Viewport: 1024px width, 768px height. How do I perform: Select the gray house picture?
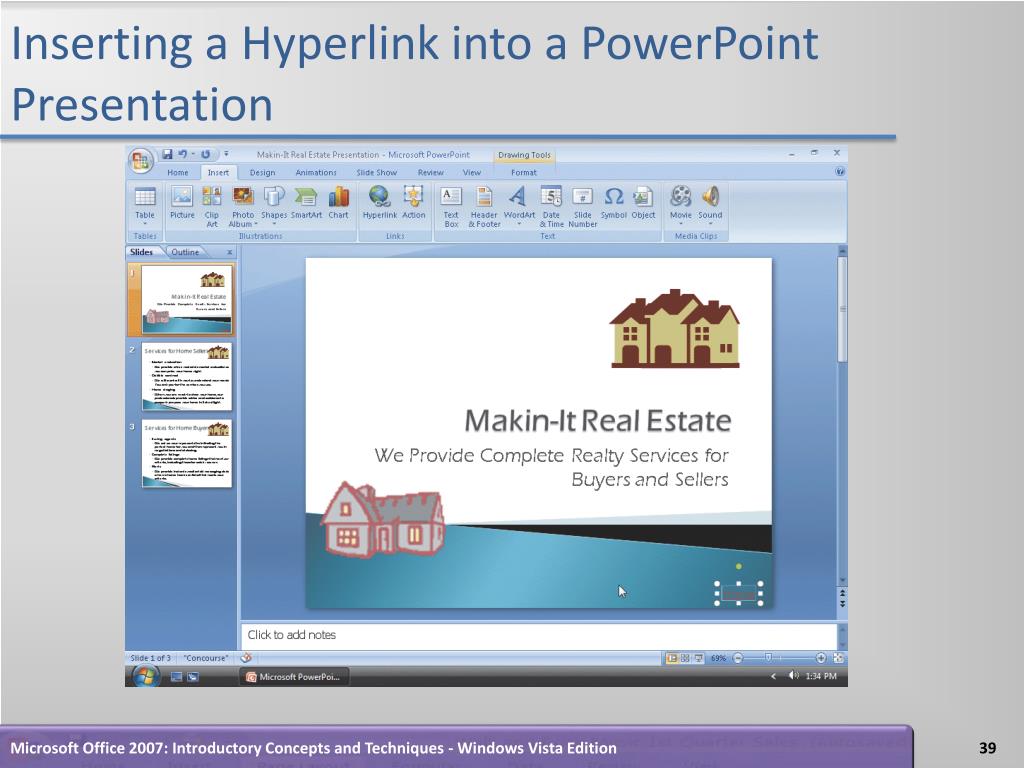tap(382, 519)
